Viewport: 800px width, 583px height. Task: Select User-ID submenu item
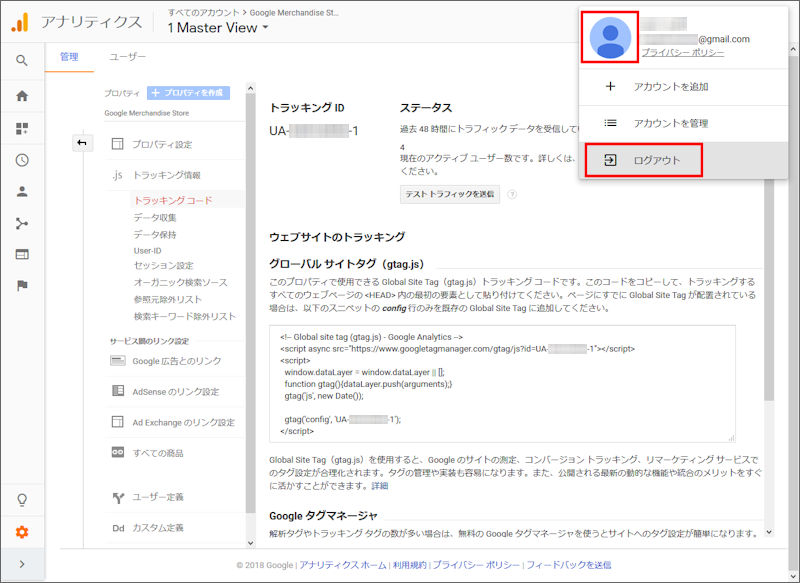click(x=147, y=250)
